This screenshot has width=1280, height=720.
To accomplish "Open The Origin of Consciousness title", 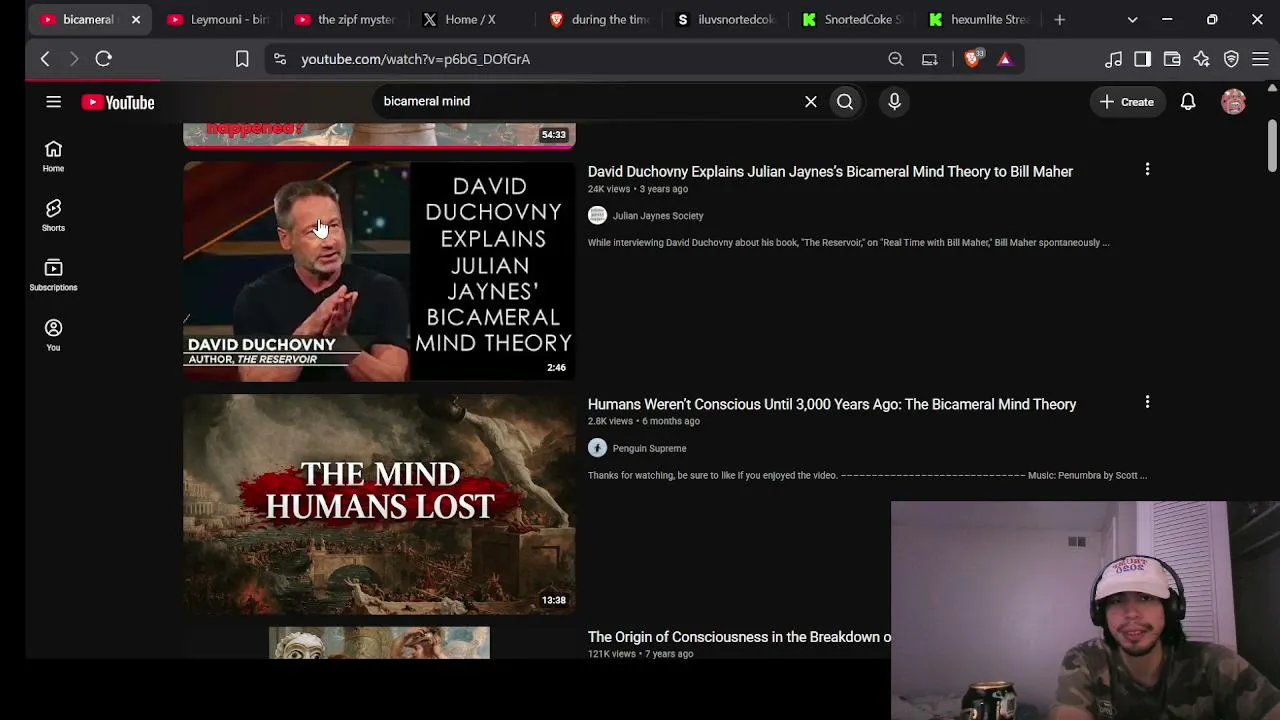I will (739, 637).
